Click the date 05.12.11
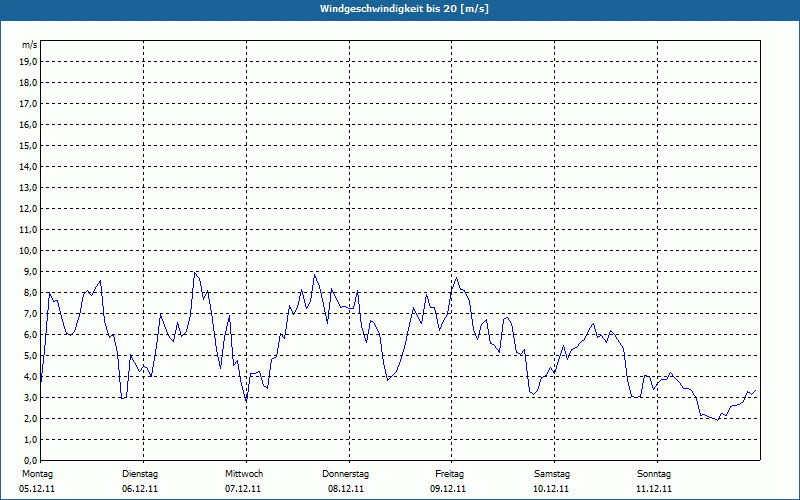 click(x=37, y=489)
